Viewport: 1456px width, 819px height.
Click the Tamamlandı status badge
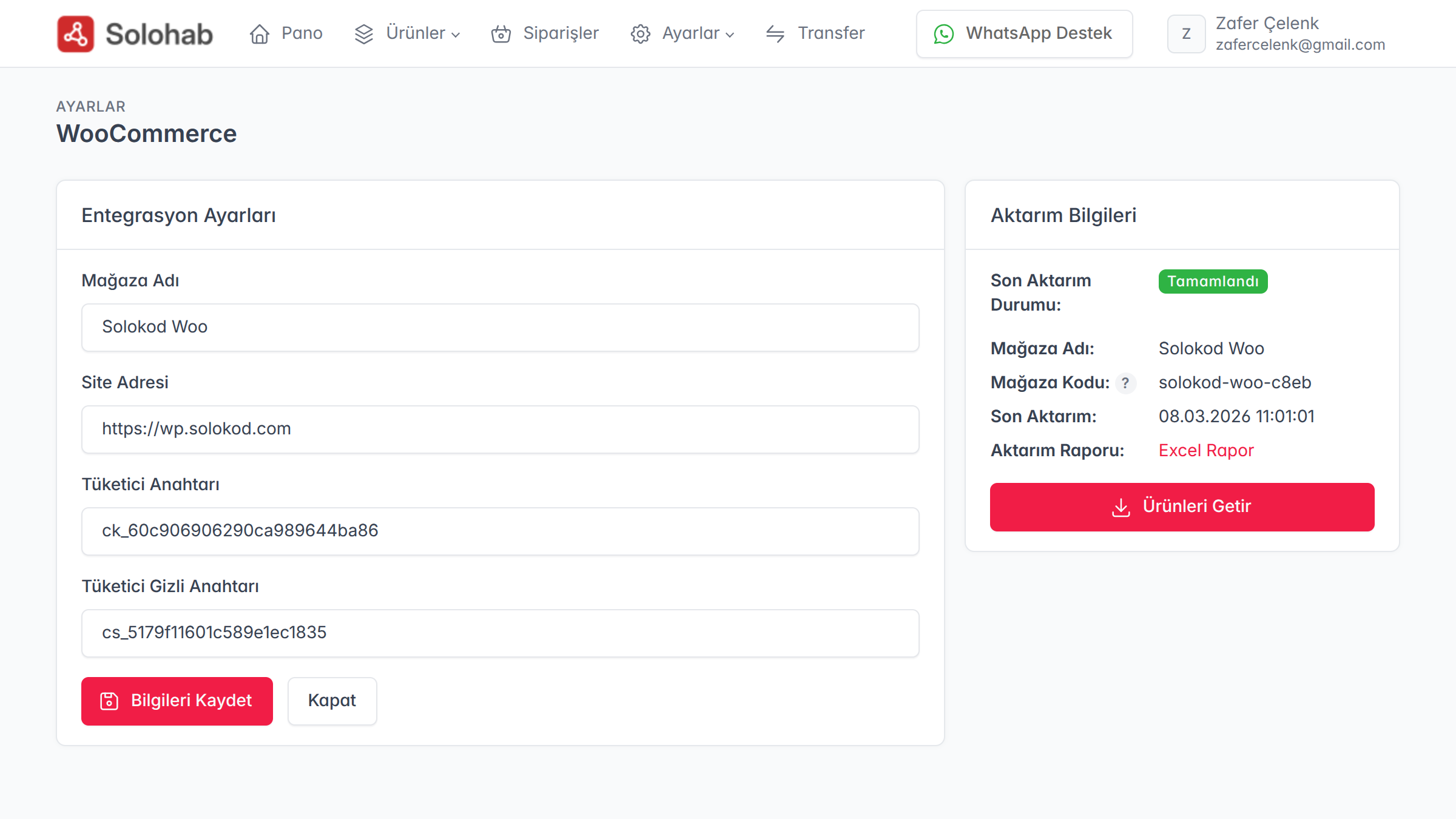click(x=1213, y=281)
